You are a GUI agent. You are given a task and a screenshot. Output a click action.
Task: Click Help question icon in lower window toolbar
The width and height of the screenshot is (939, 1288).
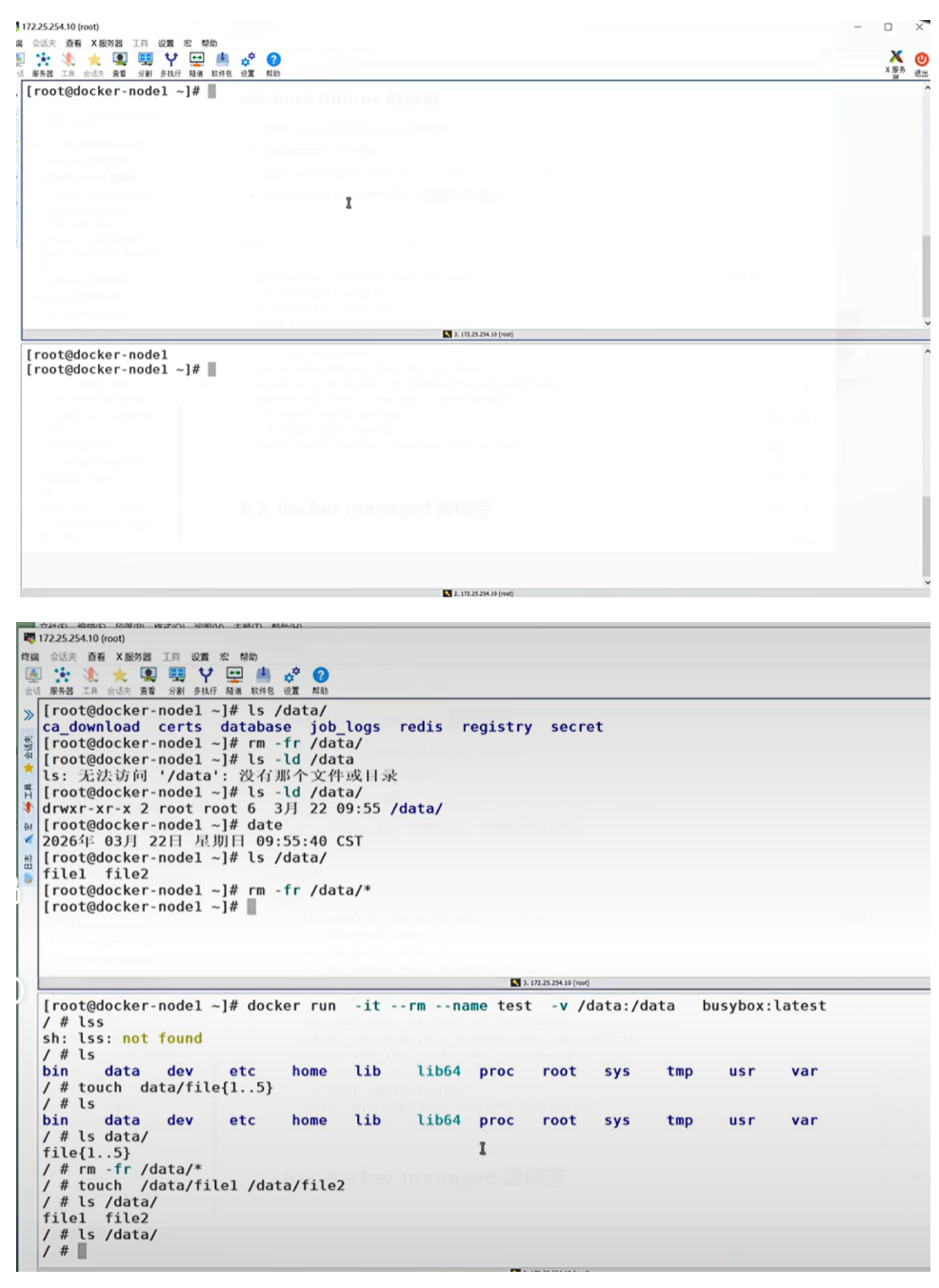pos(321,680)
